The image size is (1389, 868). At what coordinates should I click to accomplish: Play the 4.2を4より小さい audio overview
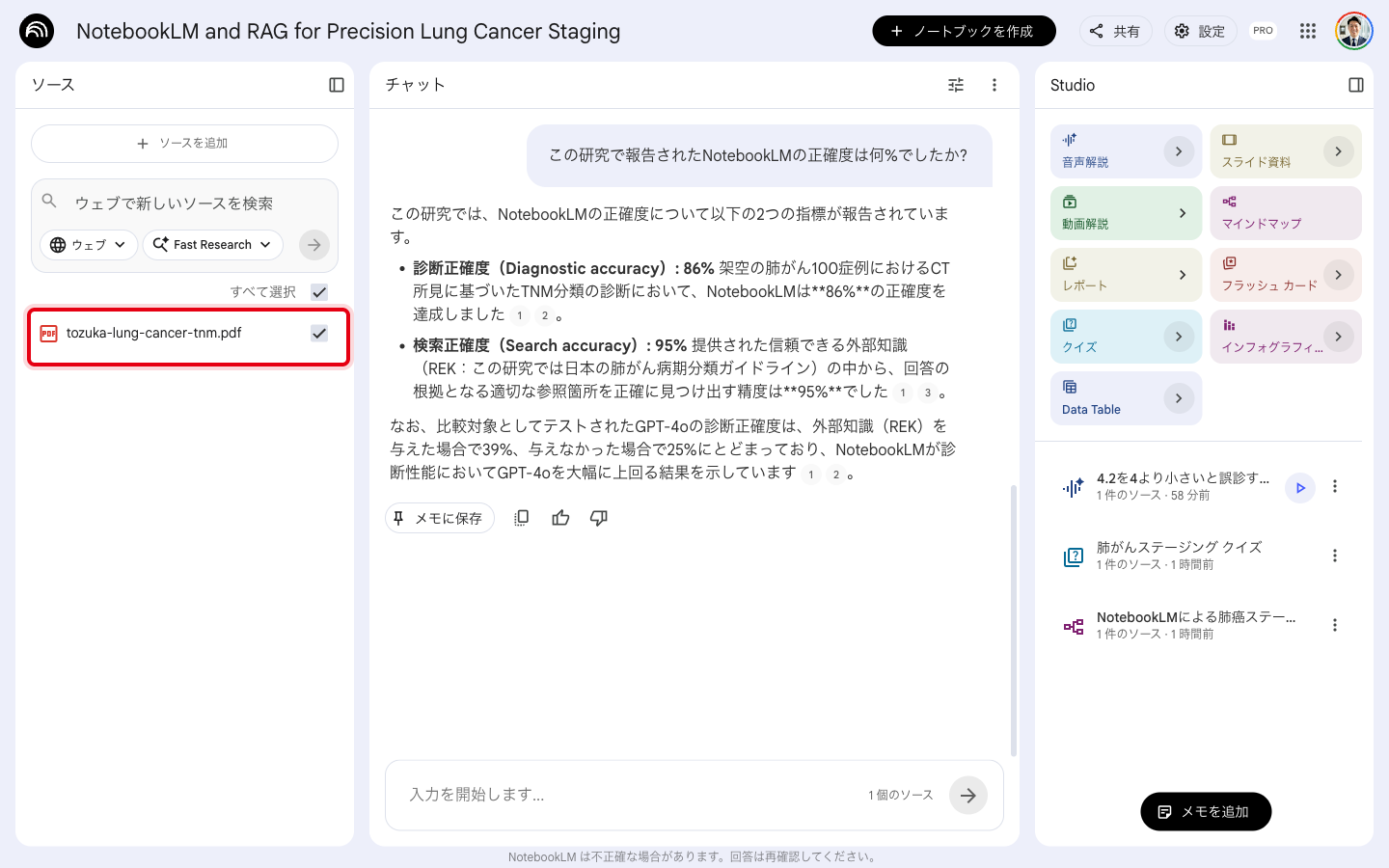(1300, 488)
